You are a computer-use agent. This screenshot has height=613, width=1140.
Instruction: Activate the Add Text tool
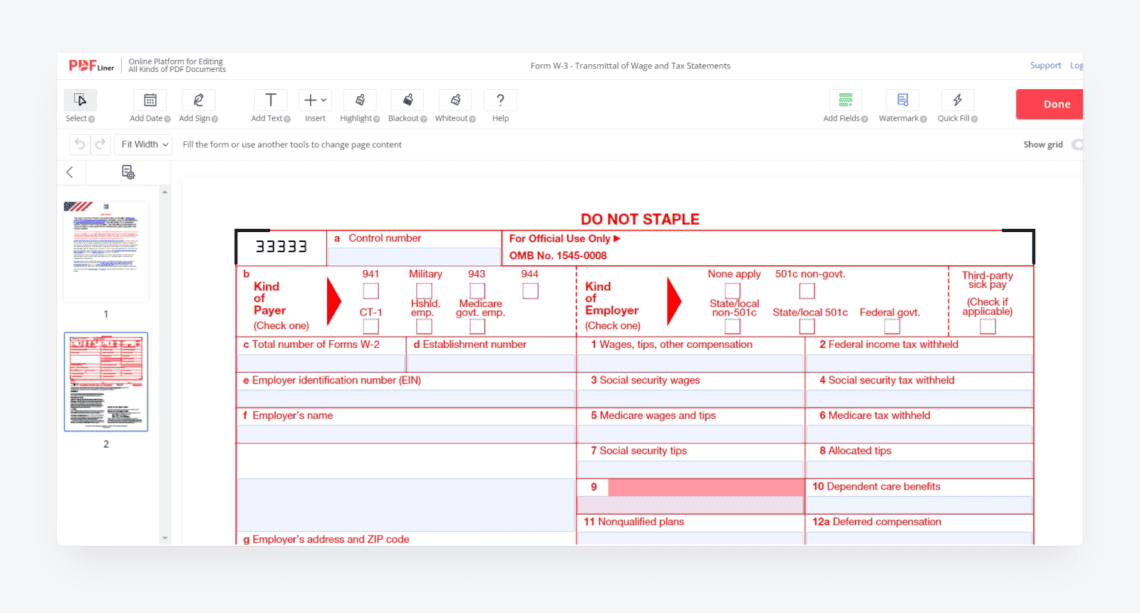[270, 101]
